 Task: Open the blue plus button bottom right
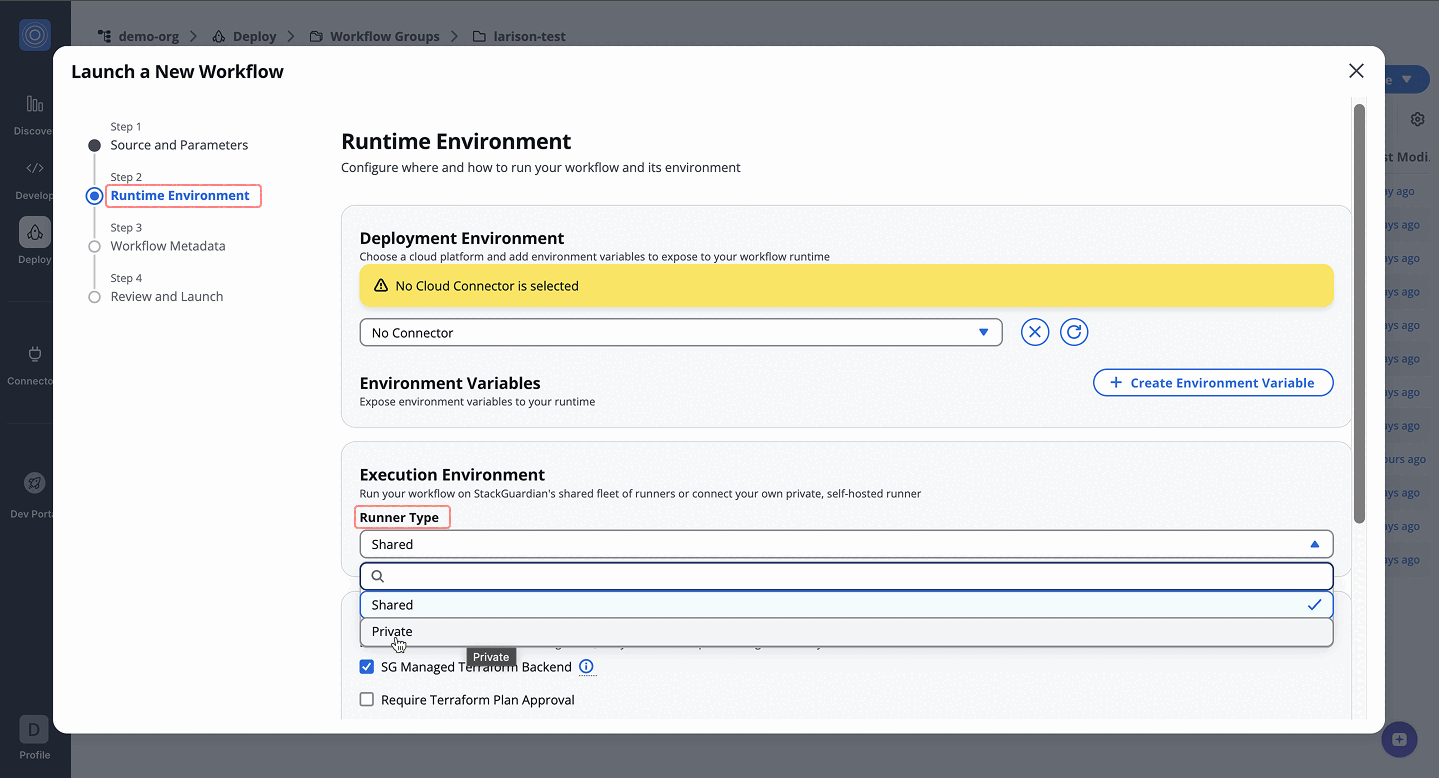point(1398,739)
